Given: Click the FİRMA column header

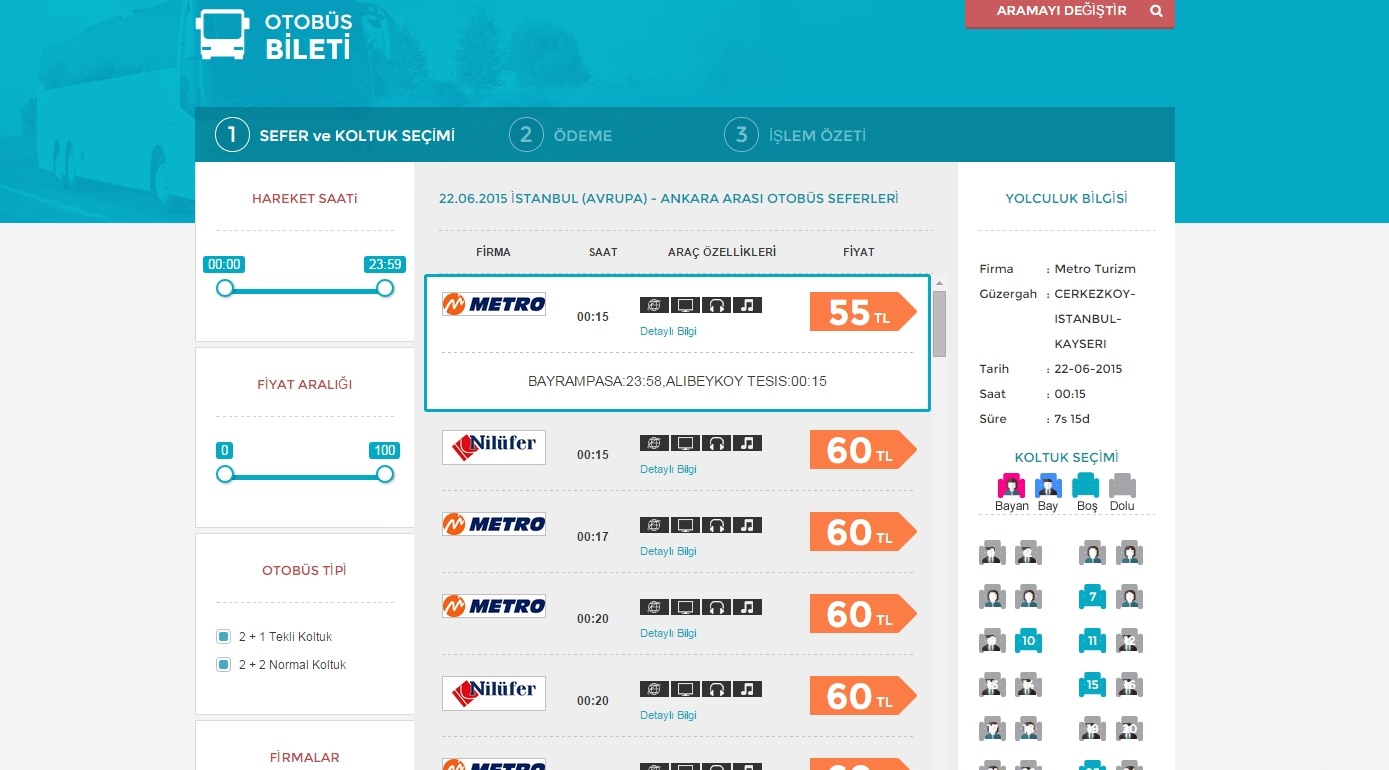Looking at the screenshot, I should (x=493, y=252).
